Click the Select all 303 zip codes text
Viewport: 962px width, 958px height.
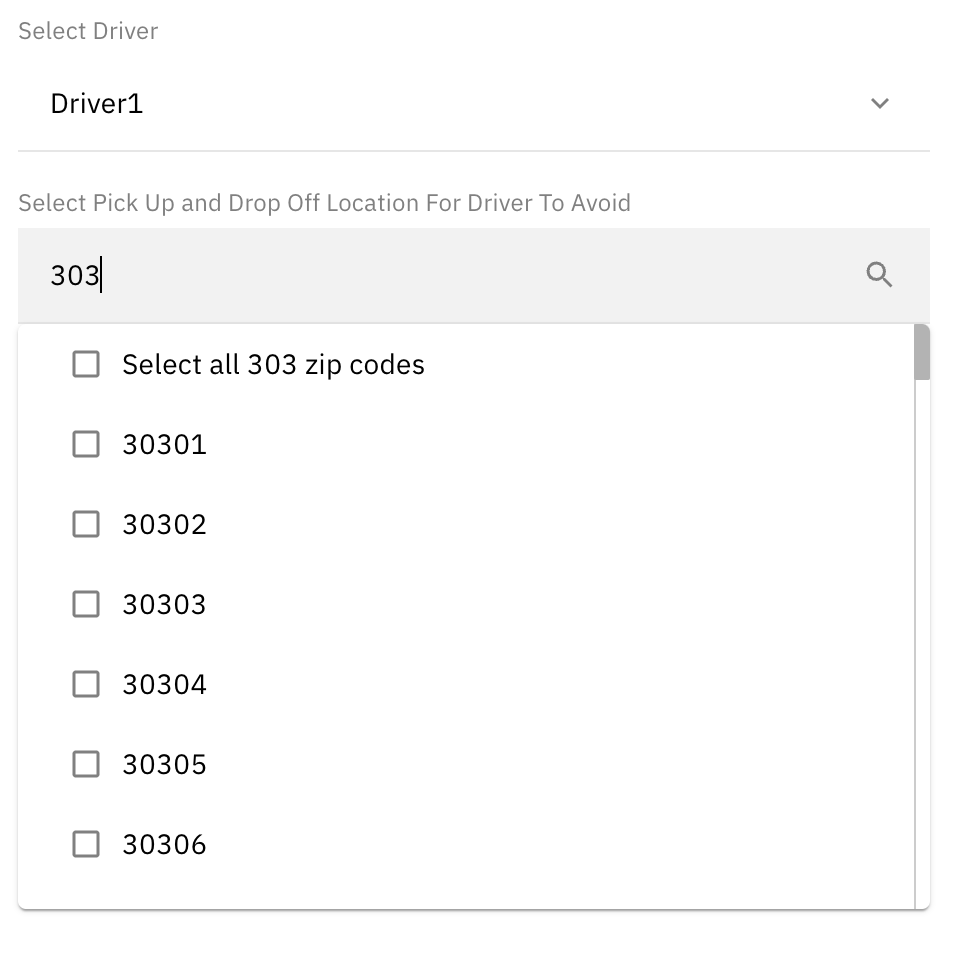point(273,364)
